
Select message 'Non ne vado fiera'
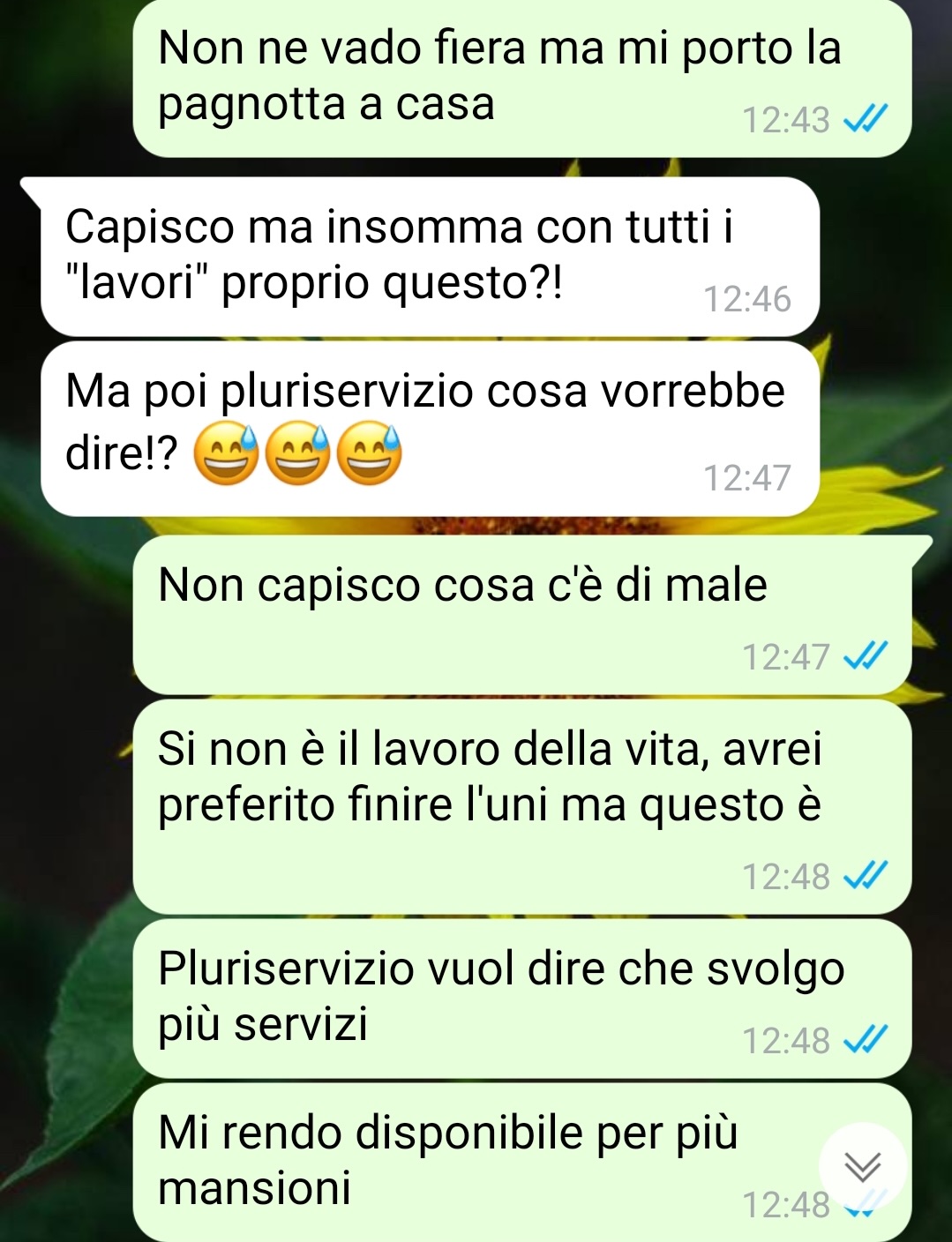click(521, 78)
